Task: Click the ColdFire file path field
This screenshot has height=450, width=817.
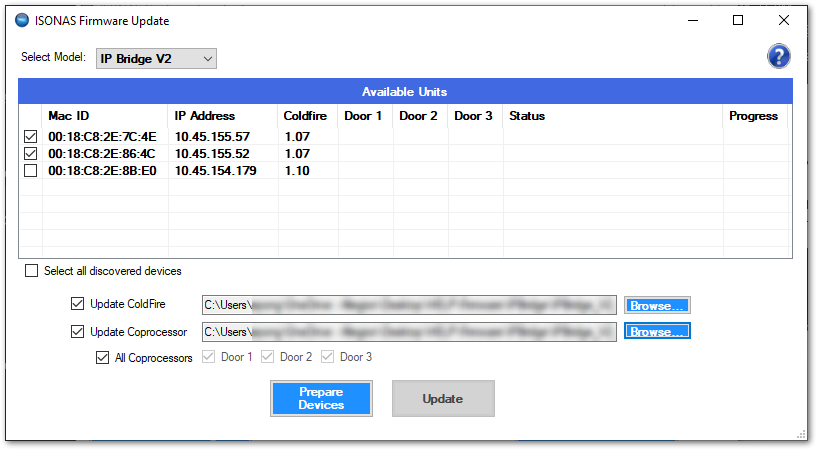Action: pos(409,305)
